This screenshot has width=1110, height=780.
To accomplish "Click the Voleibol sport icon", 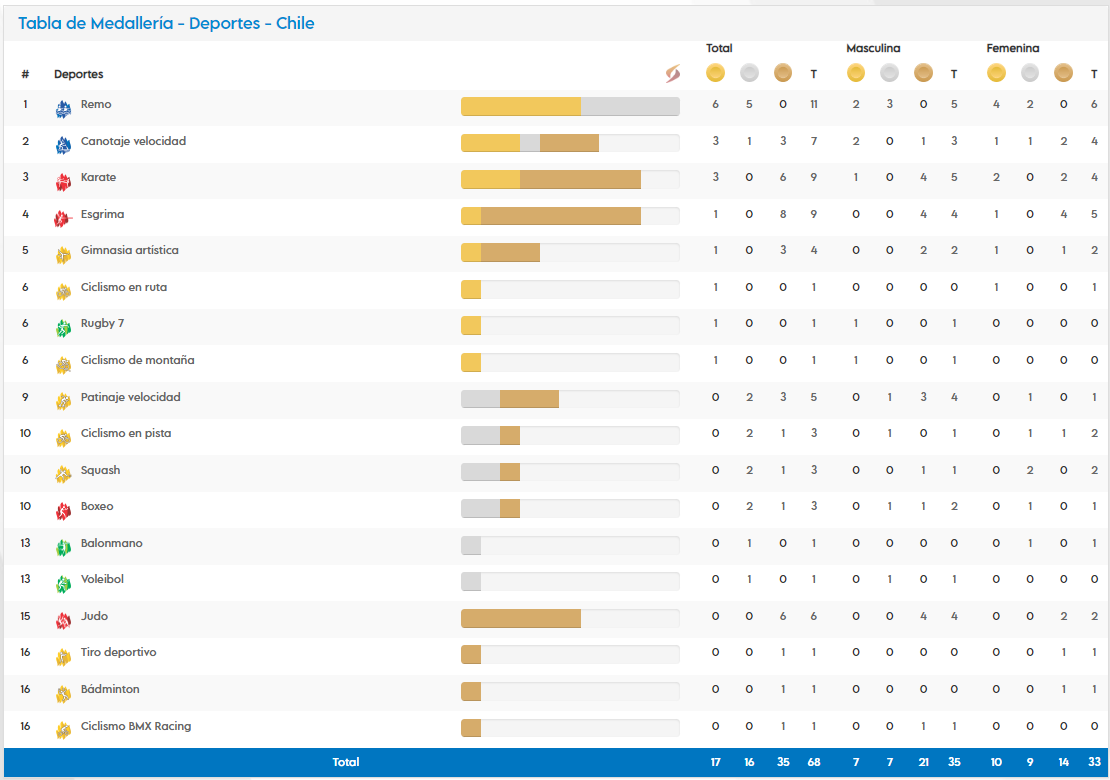I will click(x=63, y=584).
